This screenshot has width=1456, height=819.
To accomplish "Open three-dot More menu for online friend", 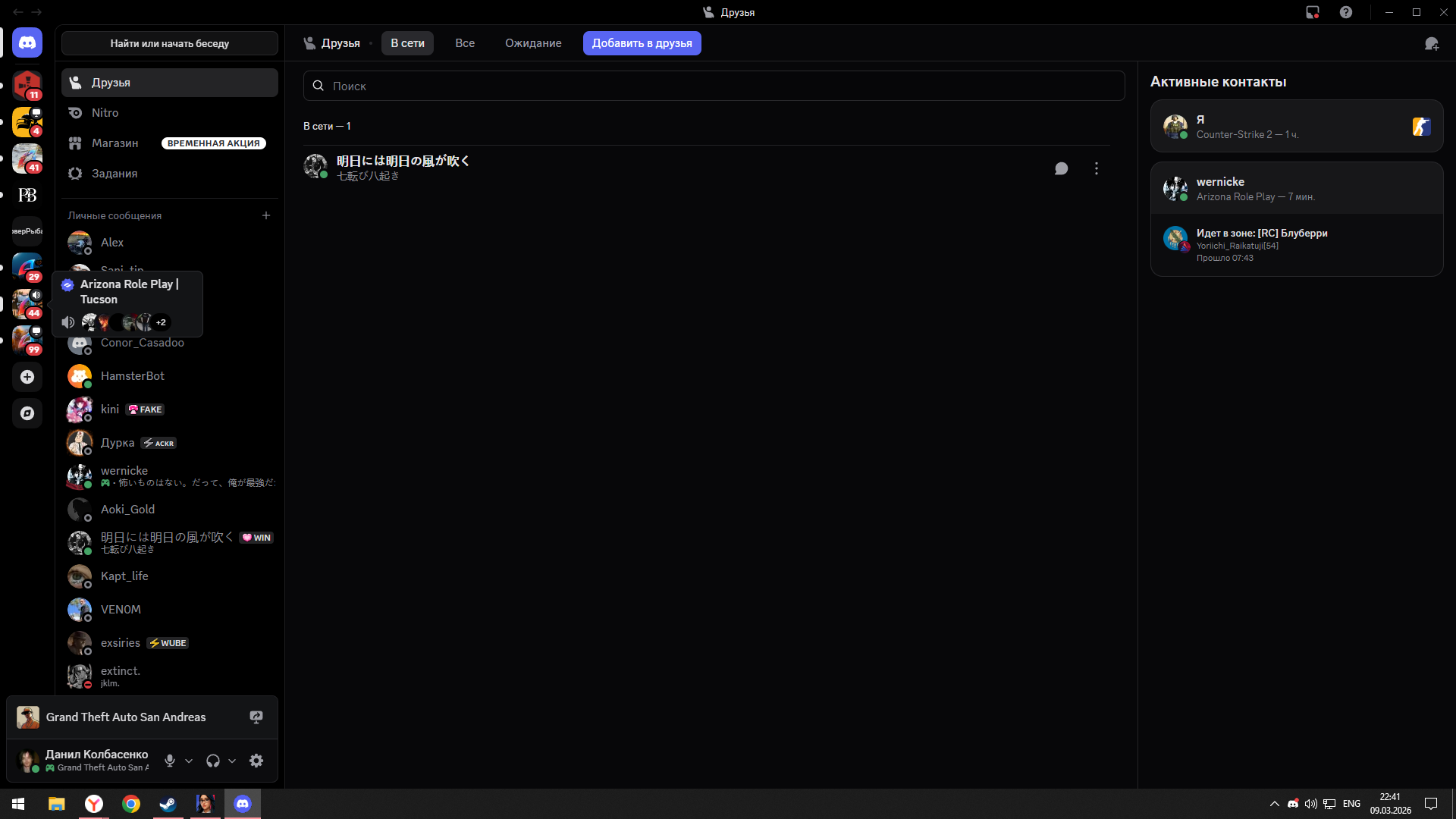I will (x=1096, y=168).
